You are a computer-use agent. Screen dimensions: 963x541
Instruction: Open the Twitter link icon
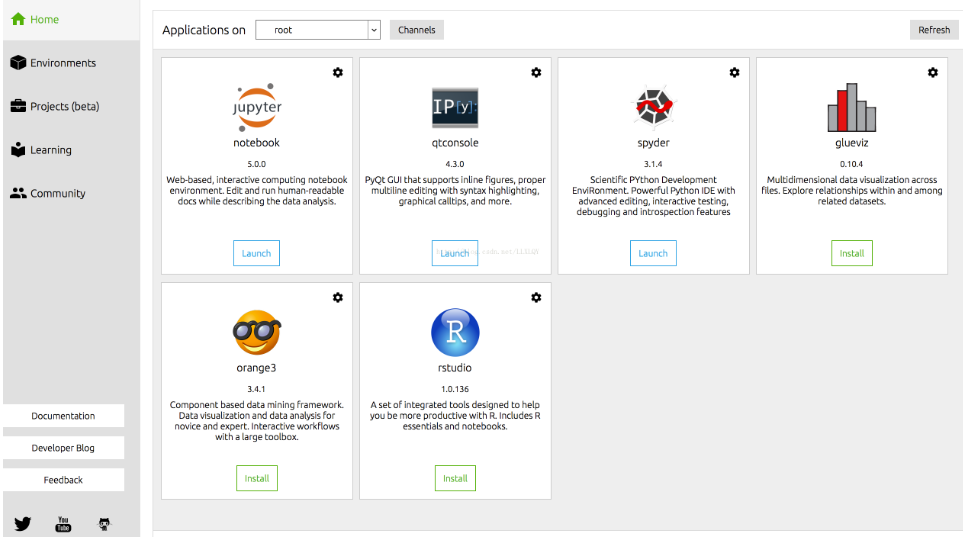(x=23, y=524)
